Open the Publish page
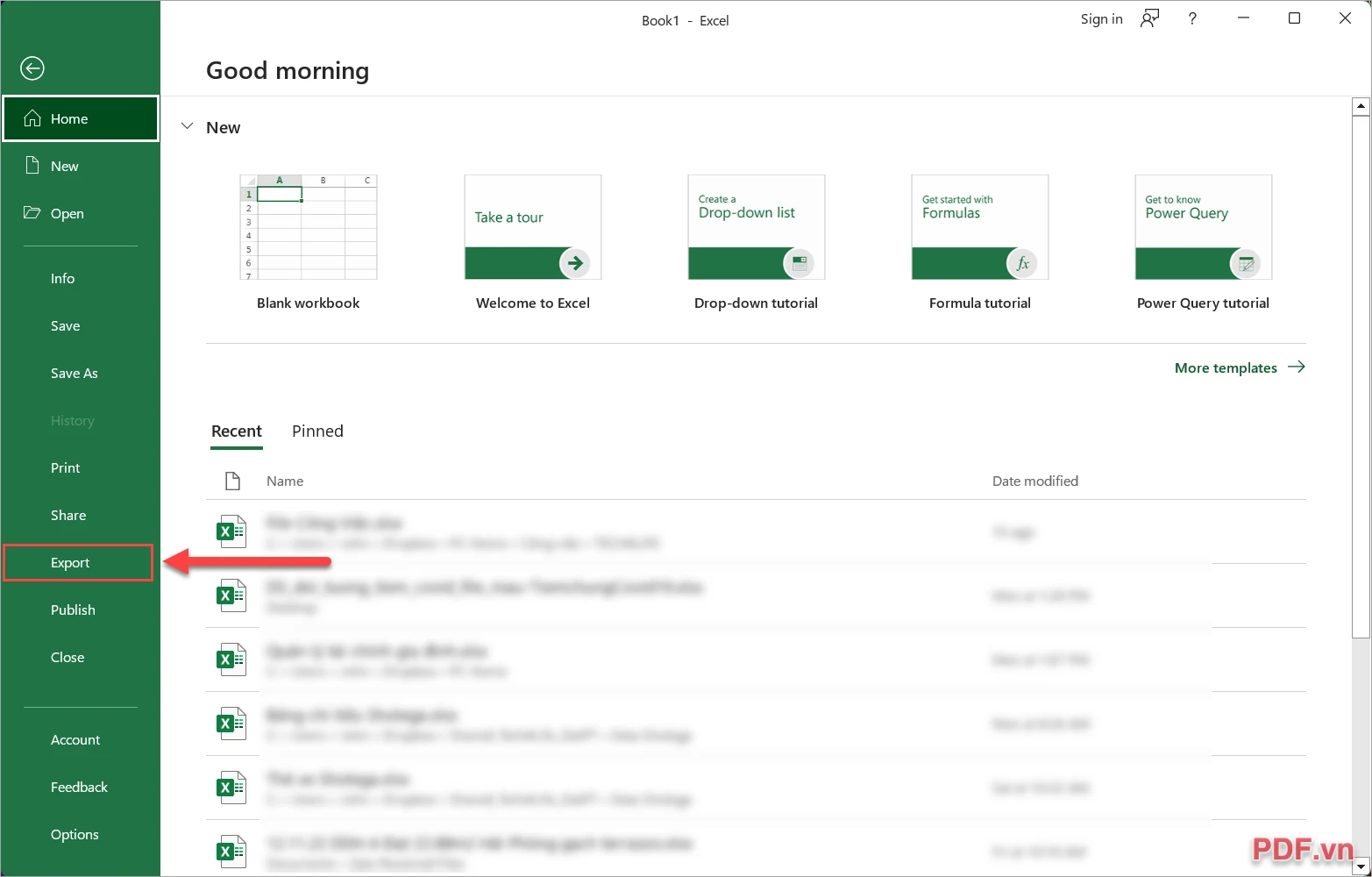 click(x=81, y=610)
